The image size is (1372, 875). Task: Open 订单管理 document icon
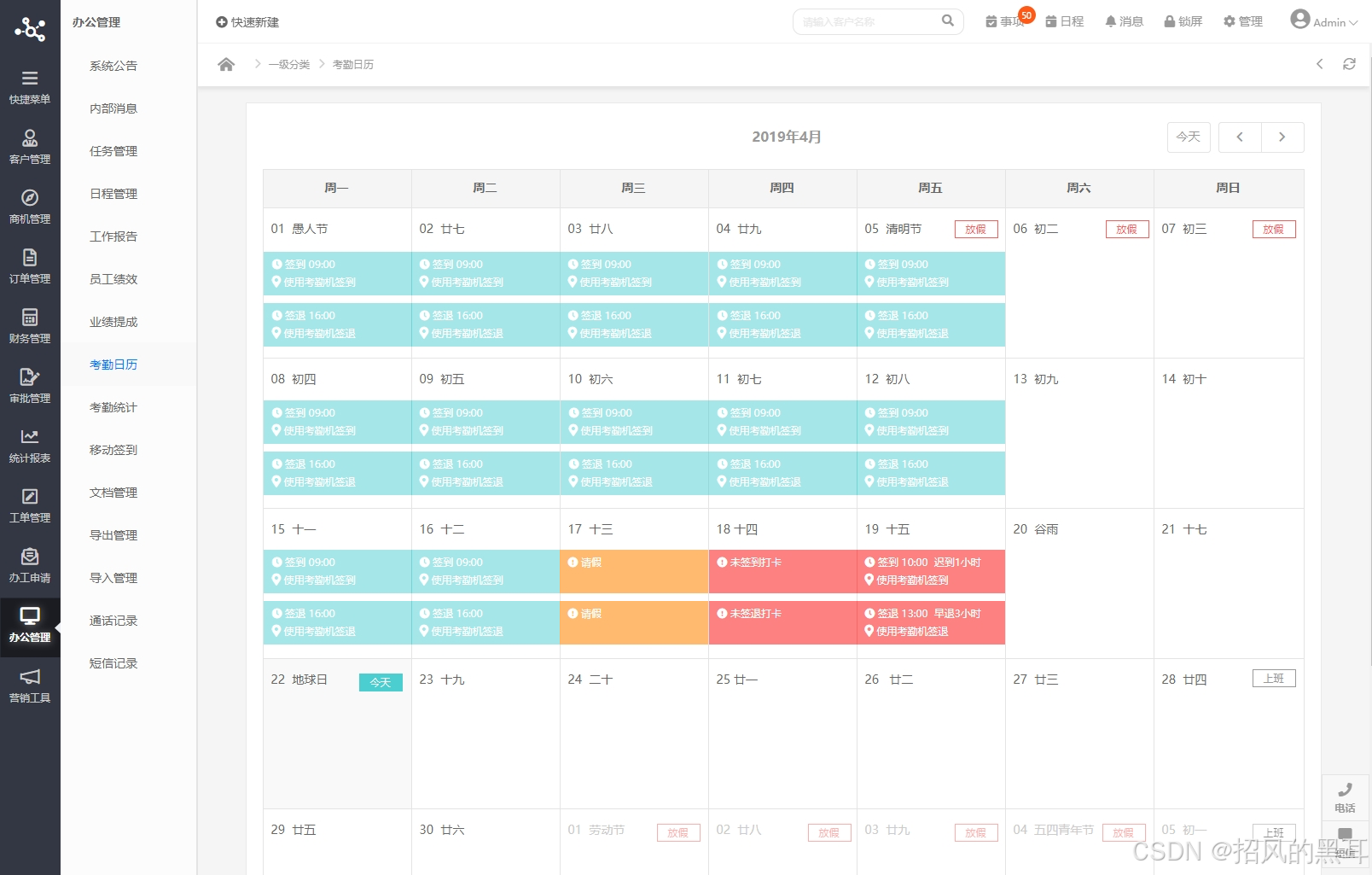(x=30, y=257)
